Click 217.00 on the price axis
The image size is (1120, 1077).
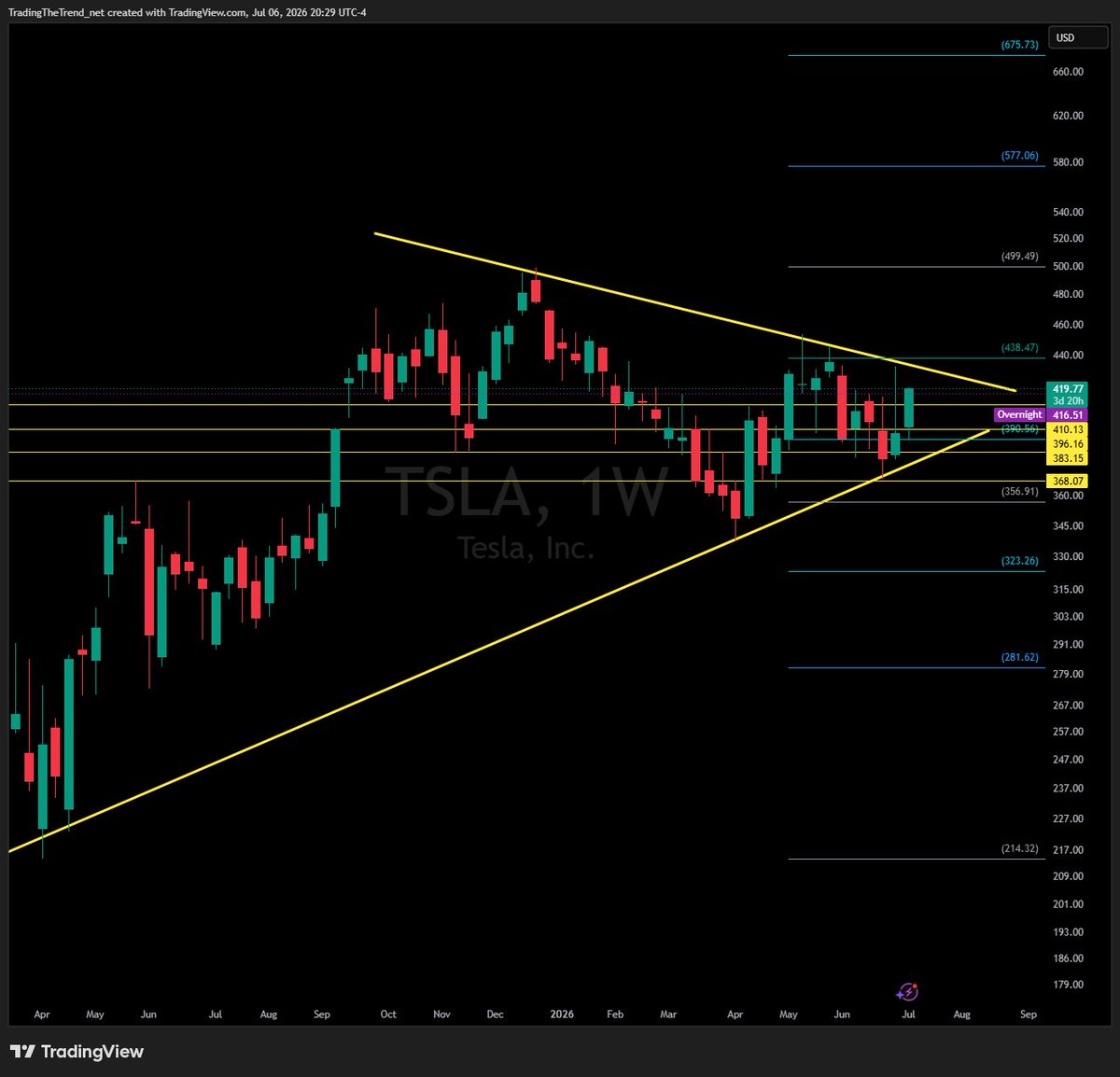point(1068,850)
